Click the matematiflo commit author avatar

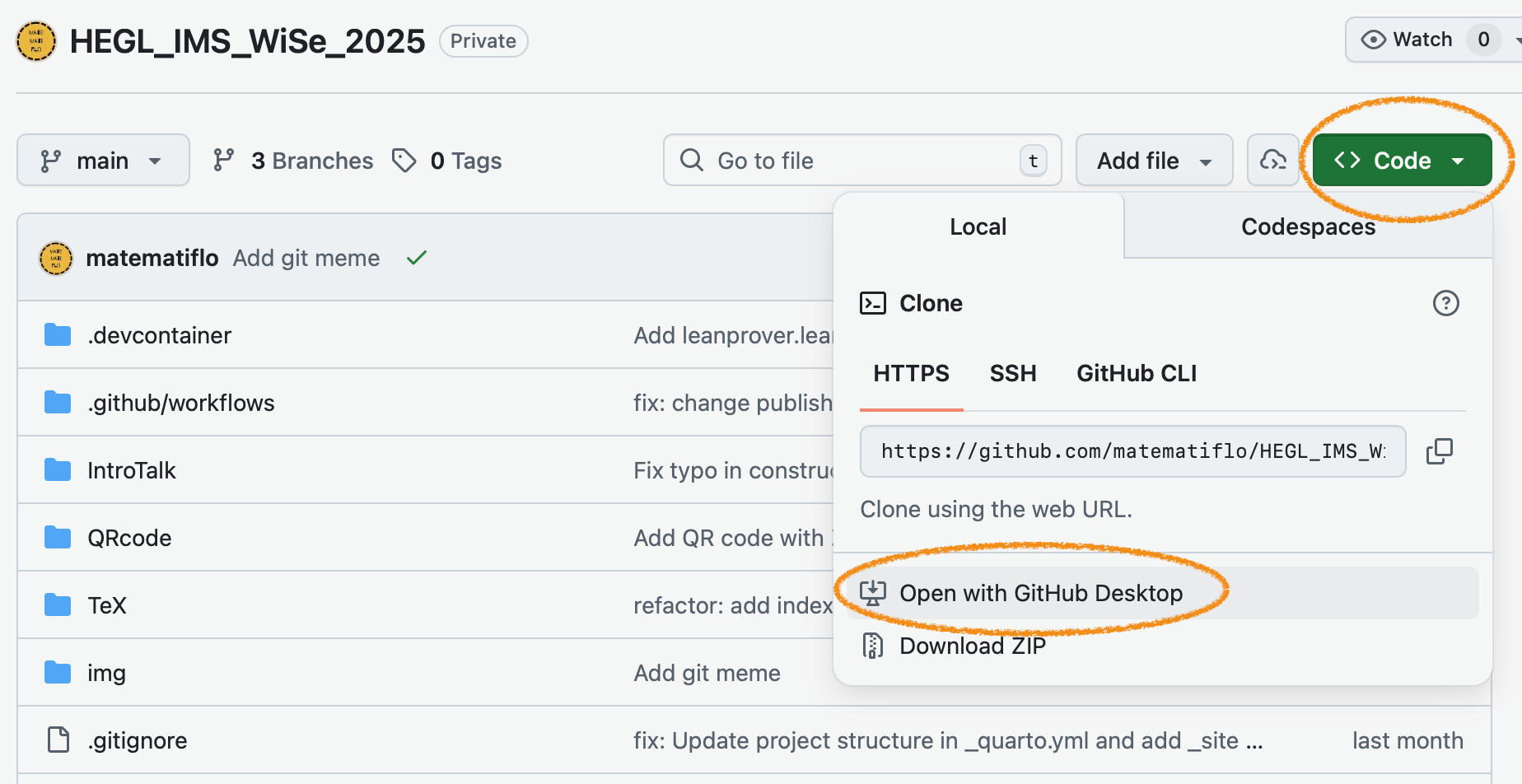click(56, 258)
